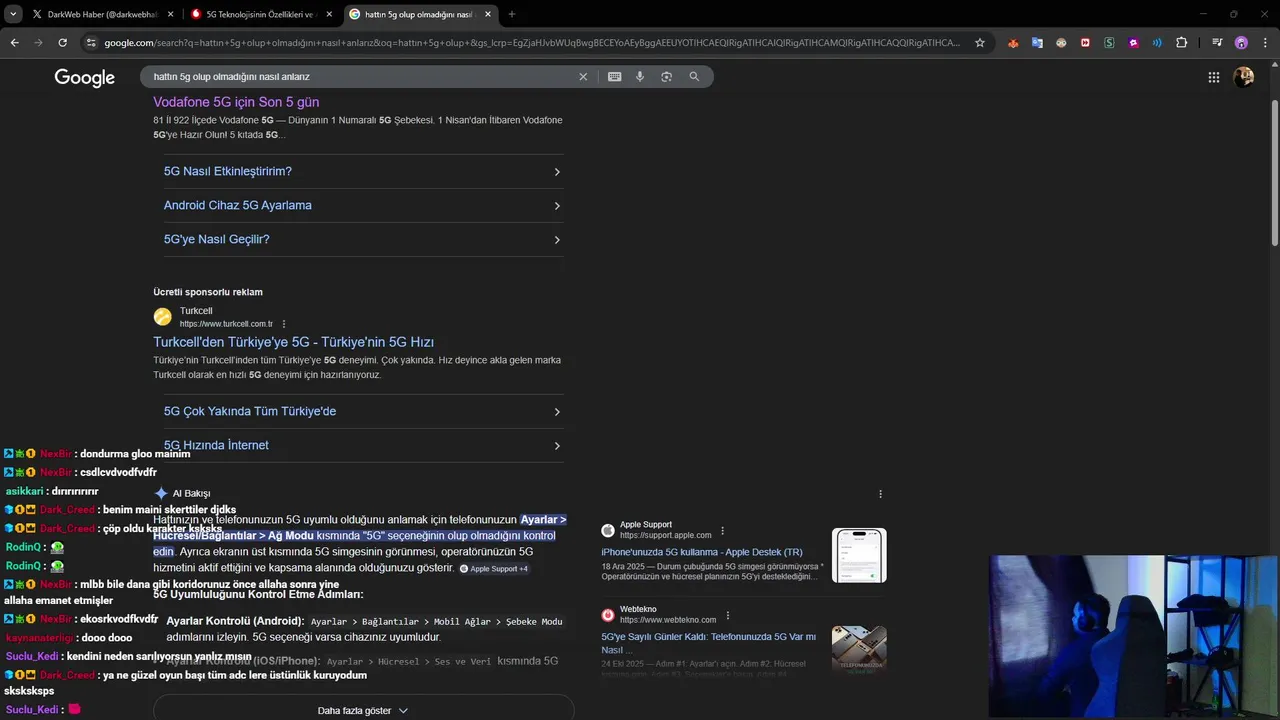Open the MetaMask fox extension
This screenshot has height=720, width=1280.
pos(1013,43)
